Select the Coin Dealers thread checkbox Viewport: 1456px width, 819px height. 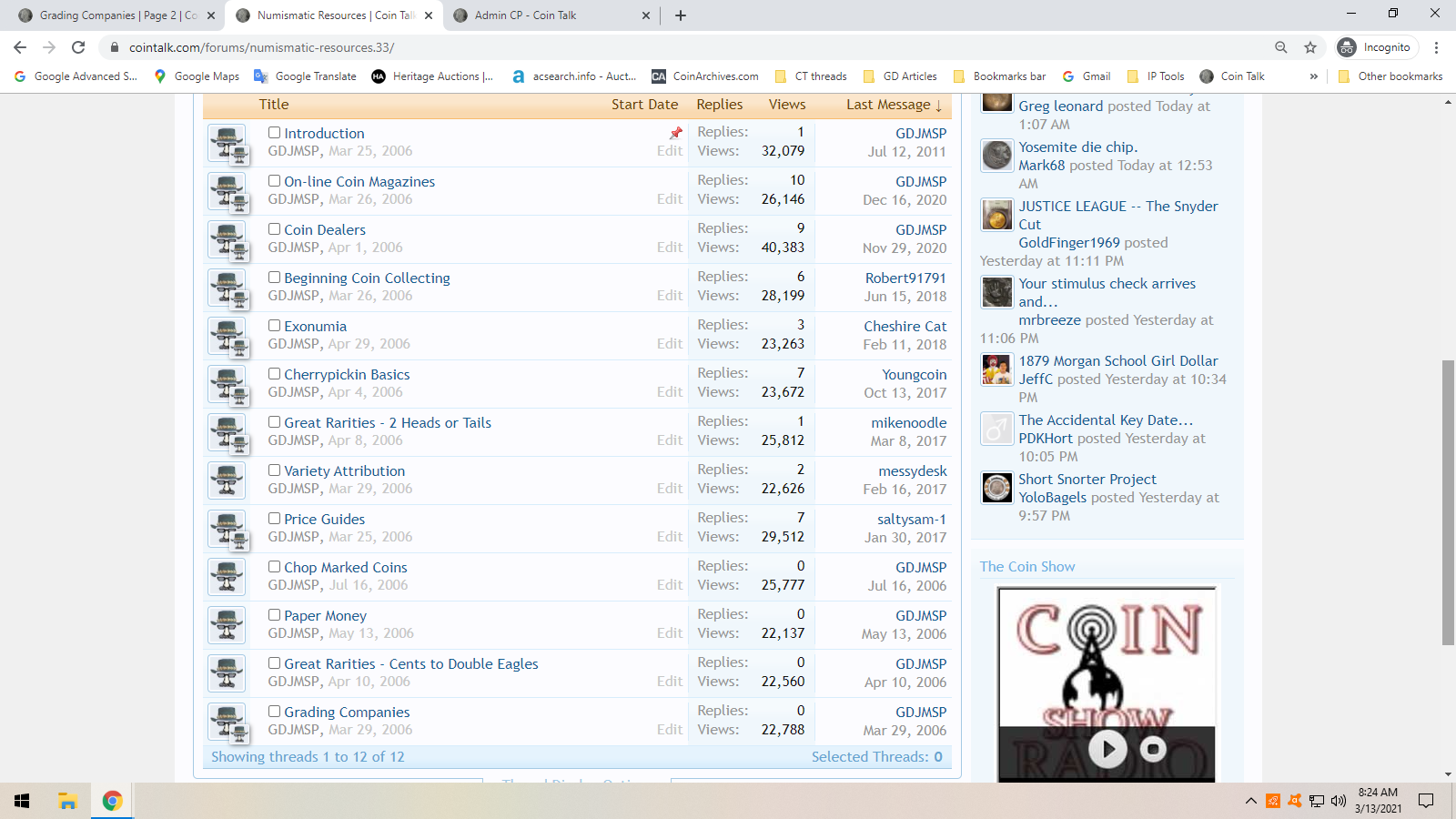(x=274, y=229)
